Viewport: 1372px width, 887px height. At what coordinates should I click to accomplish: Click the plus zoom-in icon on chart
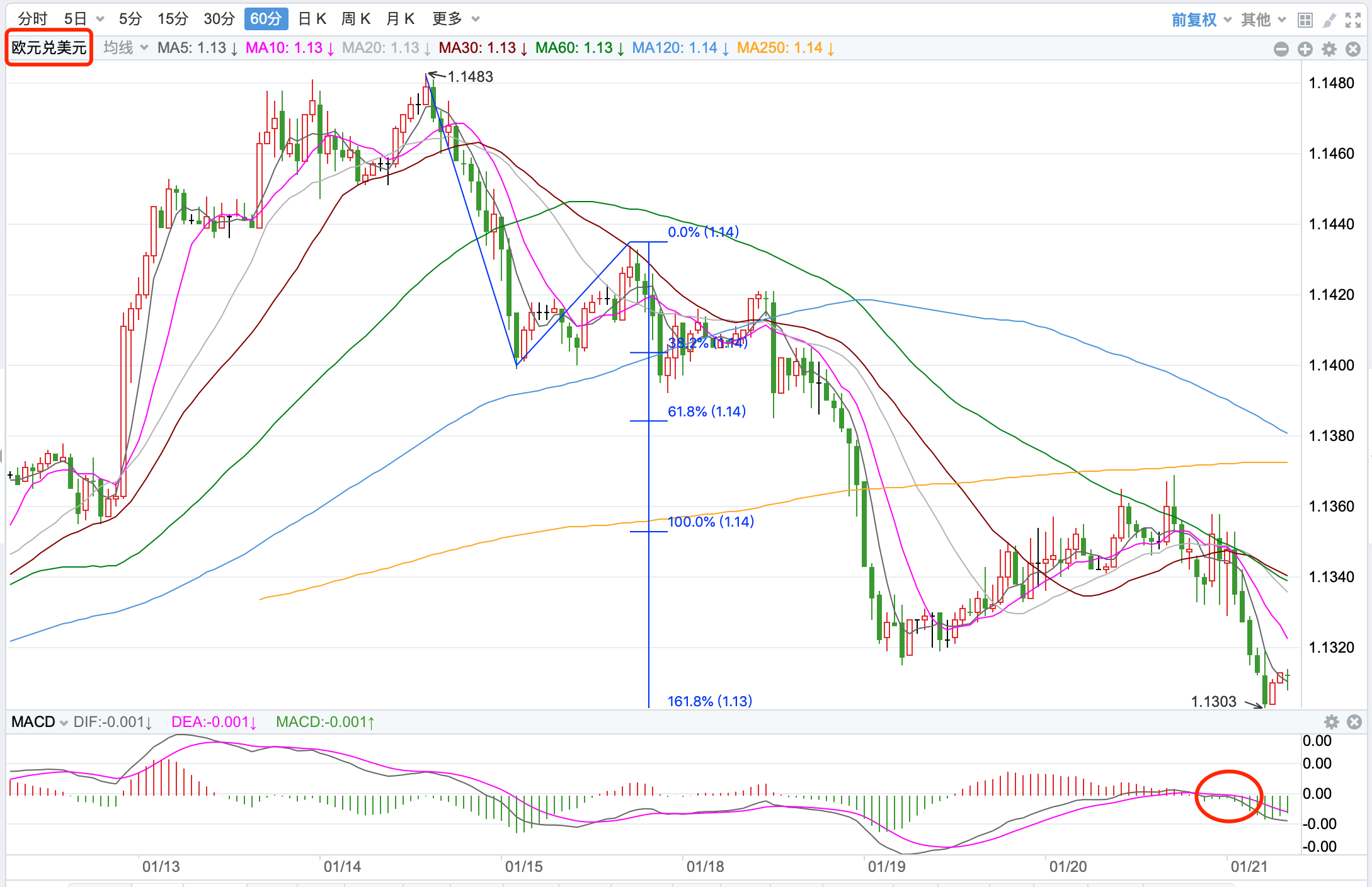pos(1305,49)
